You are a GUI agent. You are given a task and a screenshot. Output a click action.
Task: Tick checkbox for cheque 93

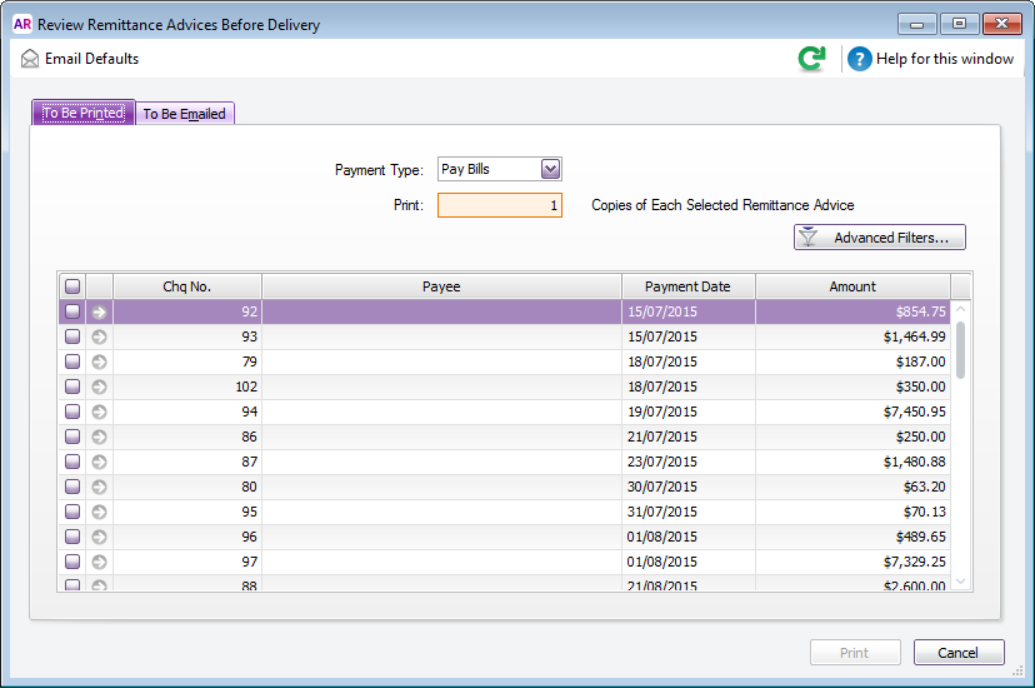(x=73, y=337)
